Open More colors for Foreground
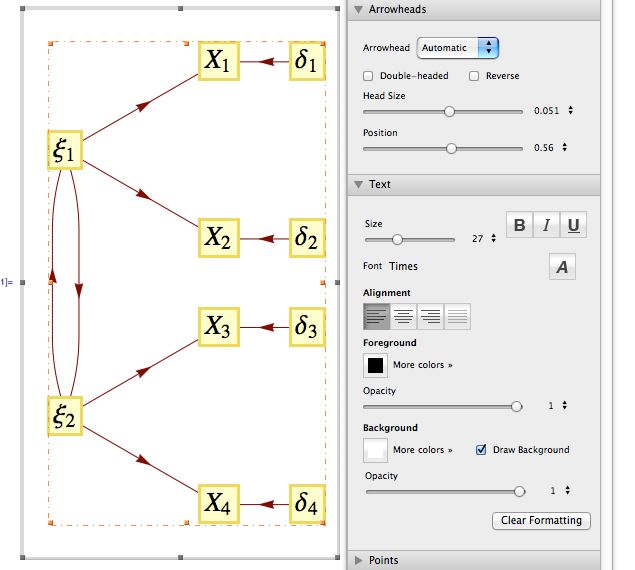This screenshot has width=635, height=570. (423, 365)
